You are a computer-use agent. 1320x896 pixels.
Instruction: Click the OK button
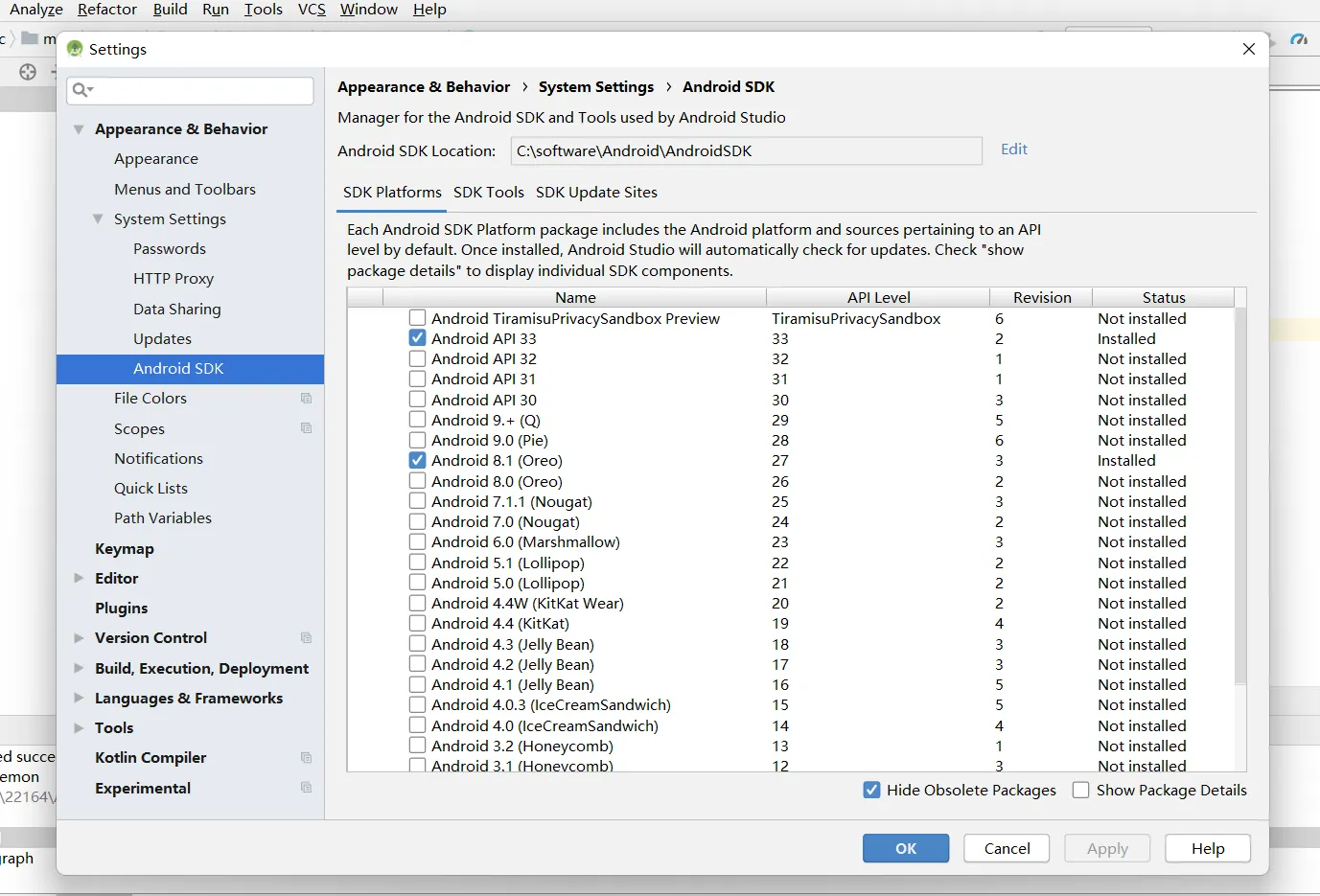pos(906,848)
